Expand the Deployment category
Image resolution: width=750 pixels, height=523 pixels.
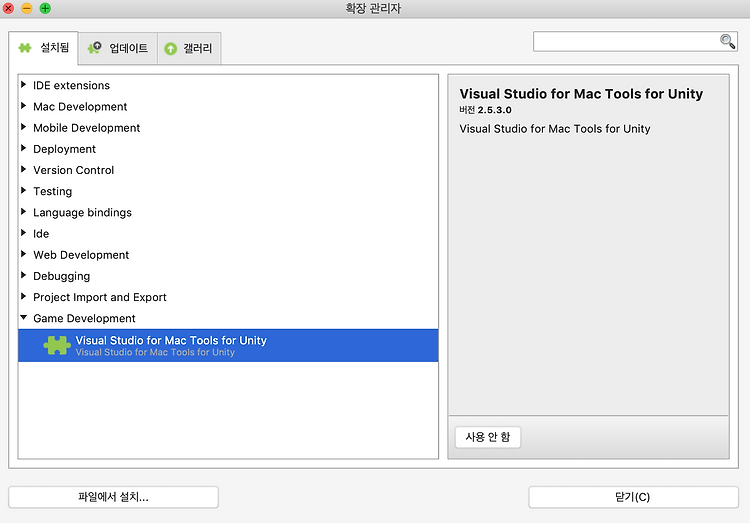pos(23,148)
